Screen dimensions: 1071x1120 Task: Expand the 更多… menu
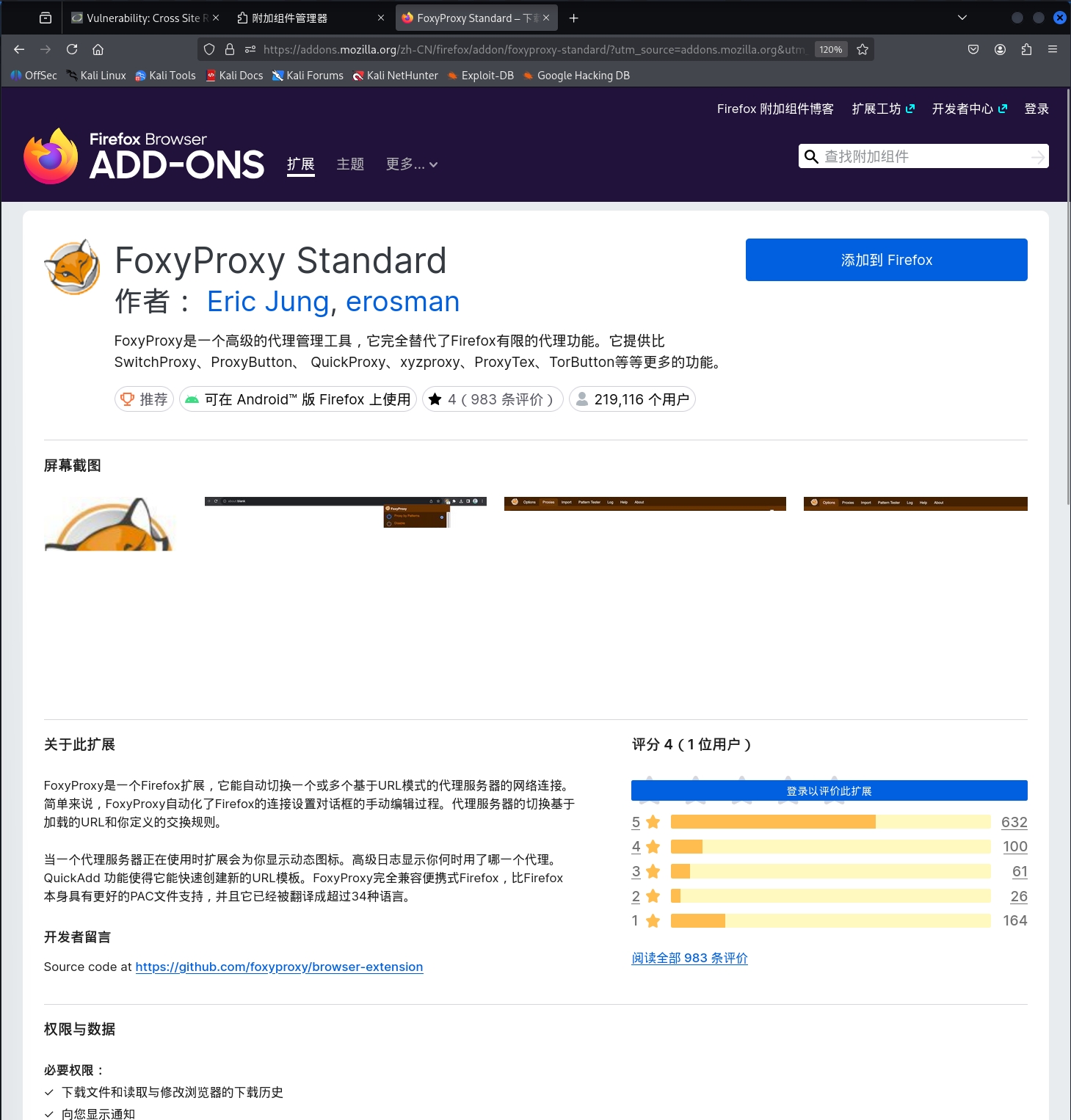click(412, 164)
